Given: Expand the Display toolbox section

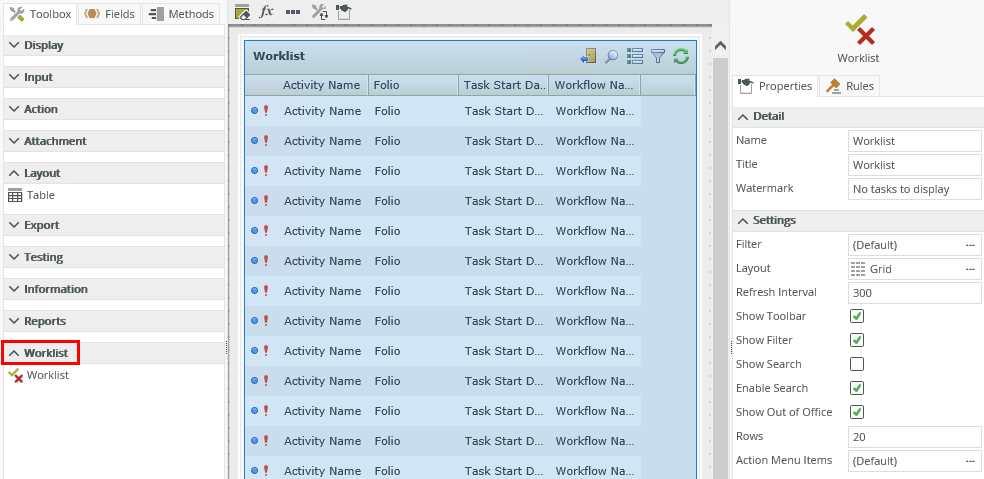Looking at the screenshot, I should tap(14, 45).
